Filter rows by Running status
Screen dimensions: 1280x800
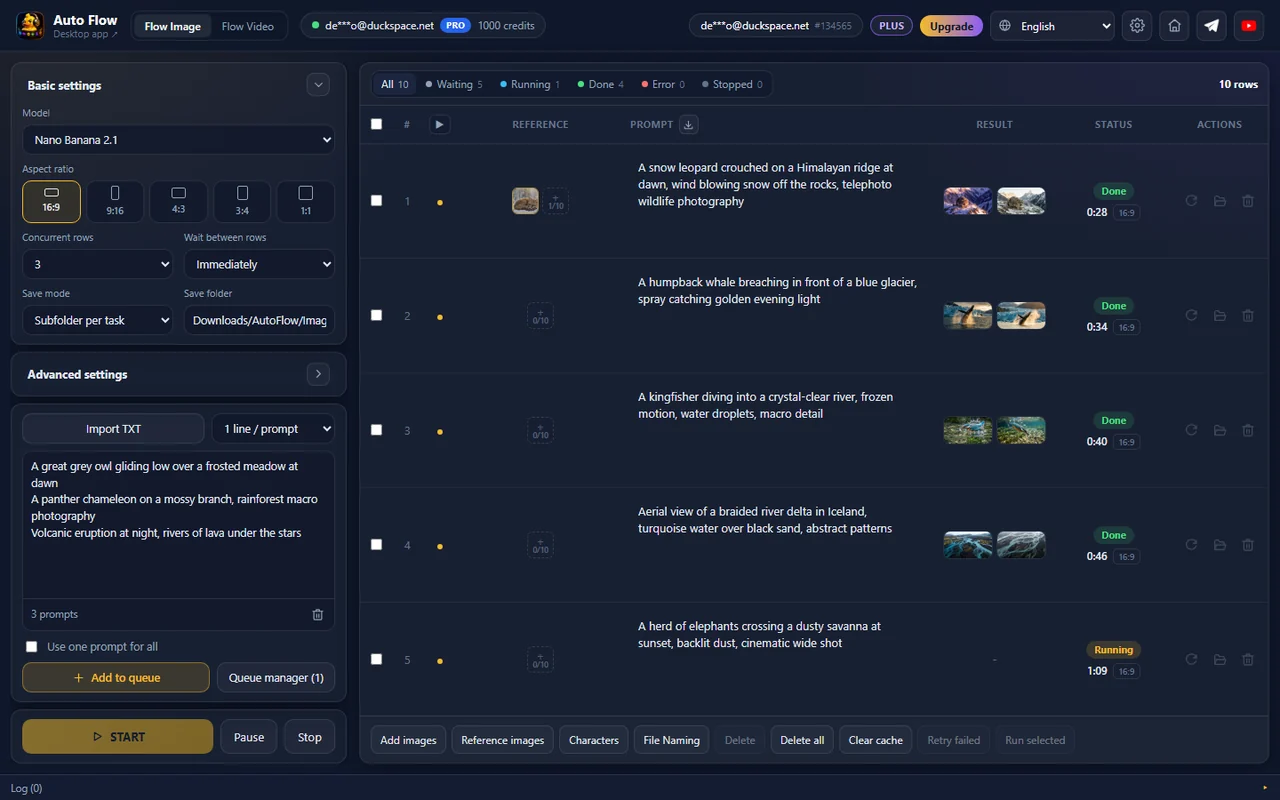click(531, 84)
